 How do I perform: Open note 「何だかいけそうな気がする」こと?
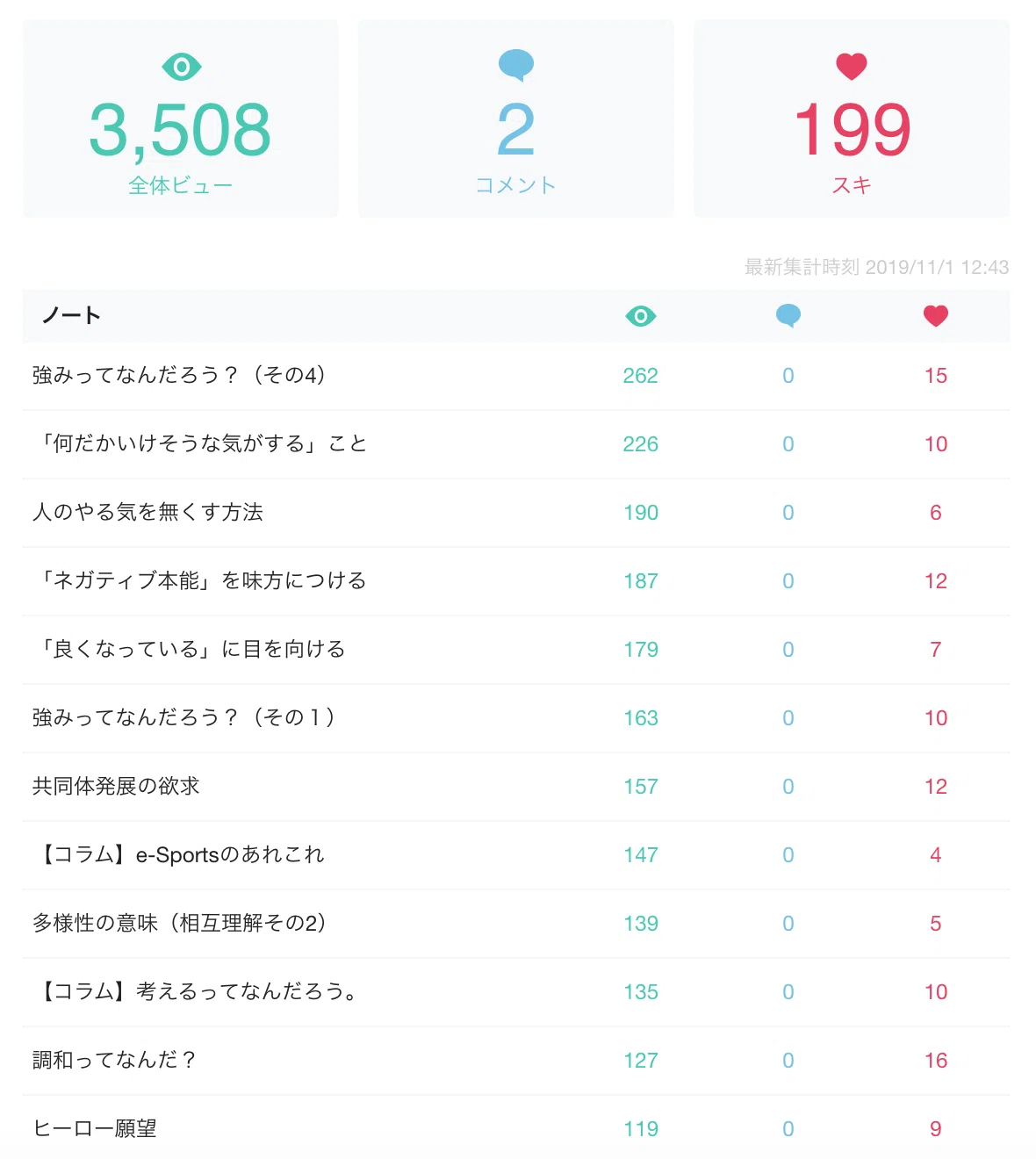click(200, 443)
